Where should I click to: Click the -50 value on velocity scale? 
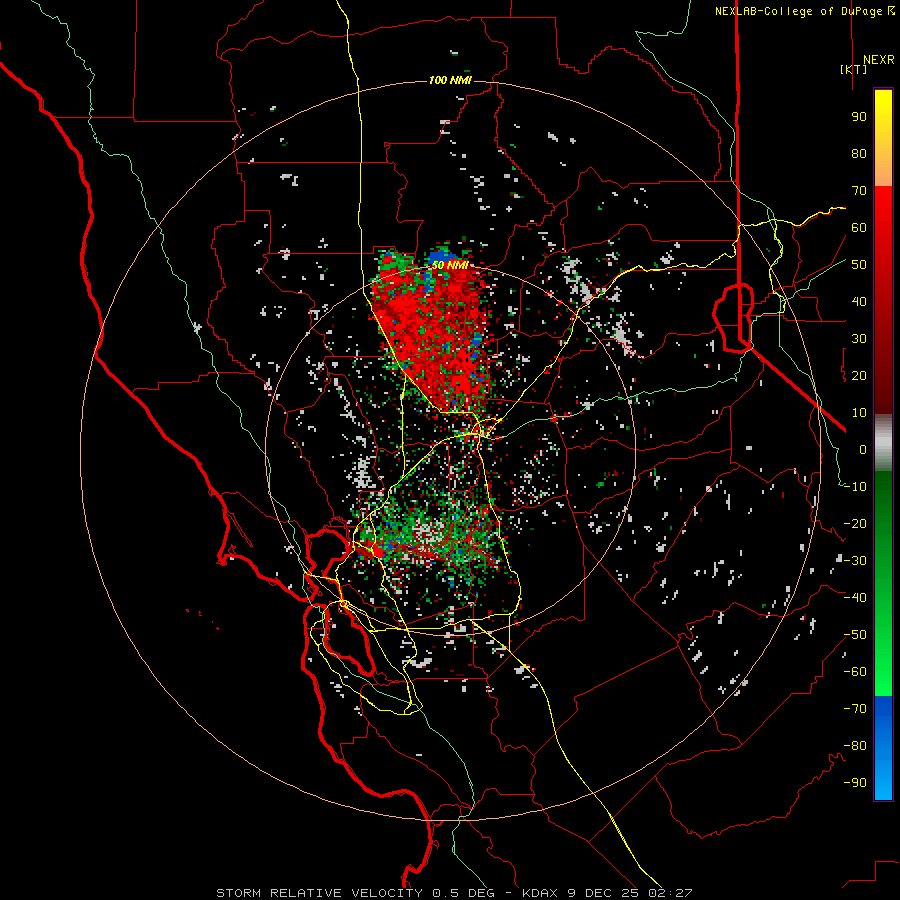click(855, 635)
